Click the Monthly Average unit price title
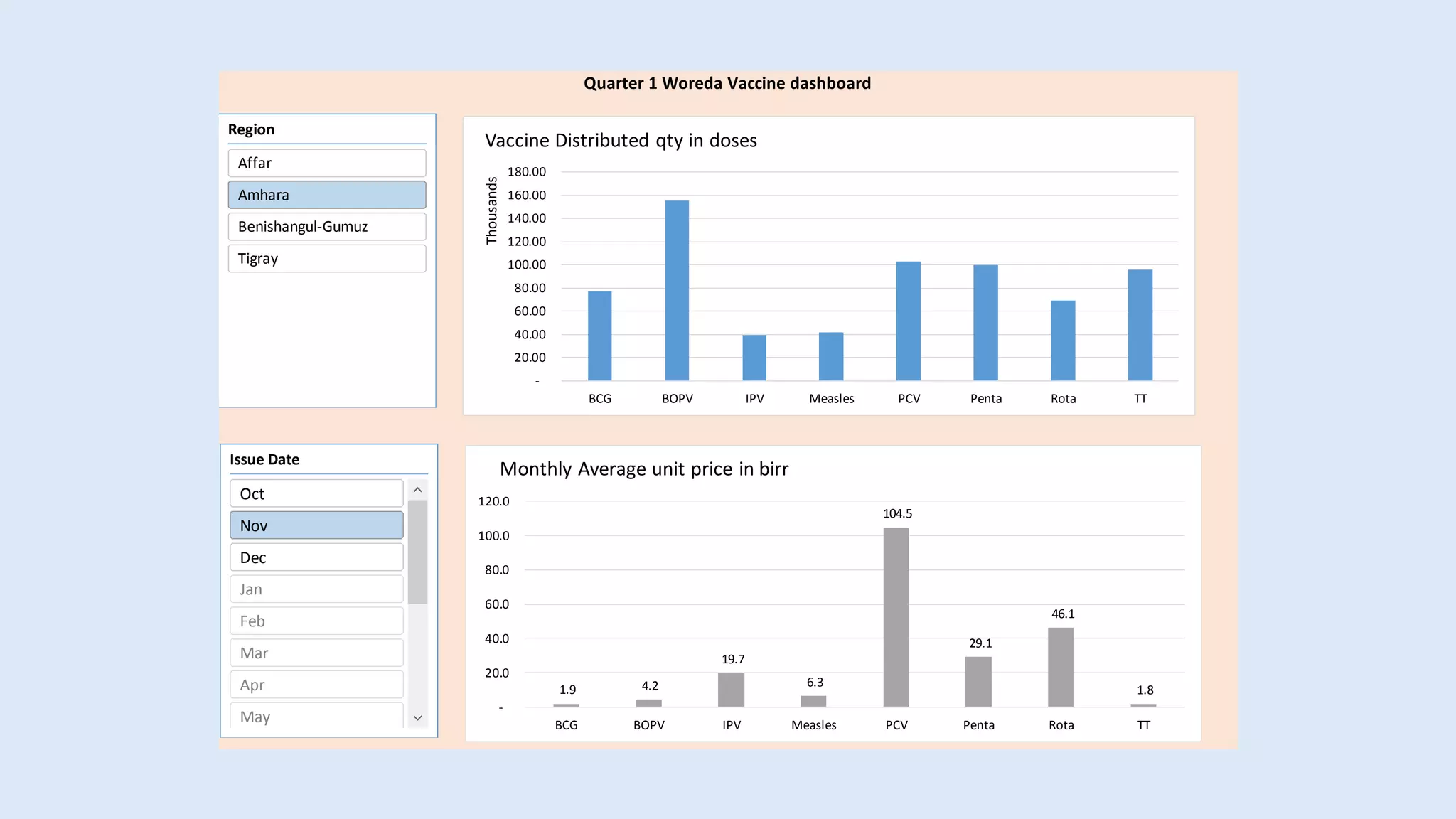 click(644, 469)
